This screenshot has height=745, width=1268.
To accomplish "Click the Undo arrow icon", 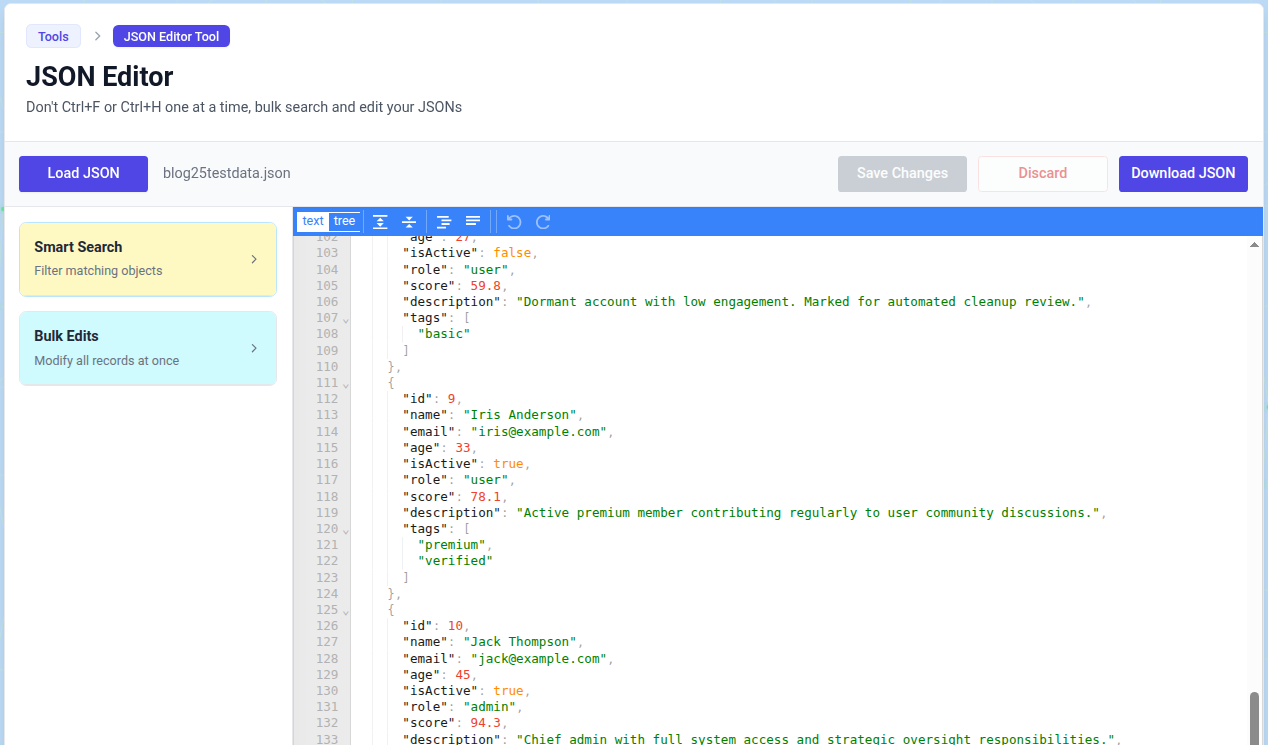I will [514, 222].
